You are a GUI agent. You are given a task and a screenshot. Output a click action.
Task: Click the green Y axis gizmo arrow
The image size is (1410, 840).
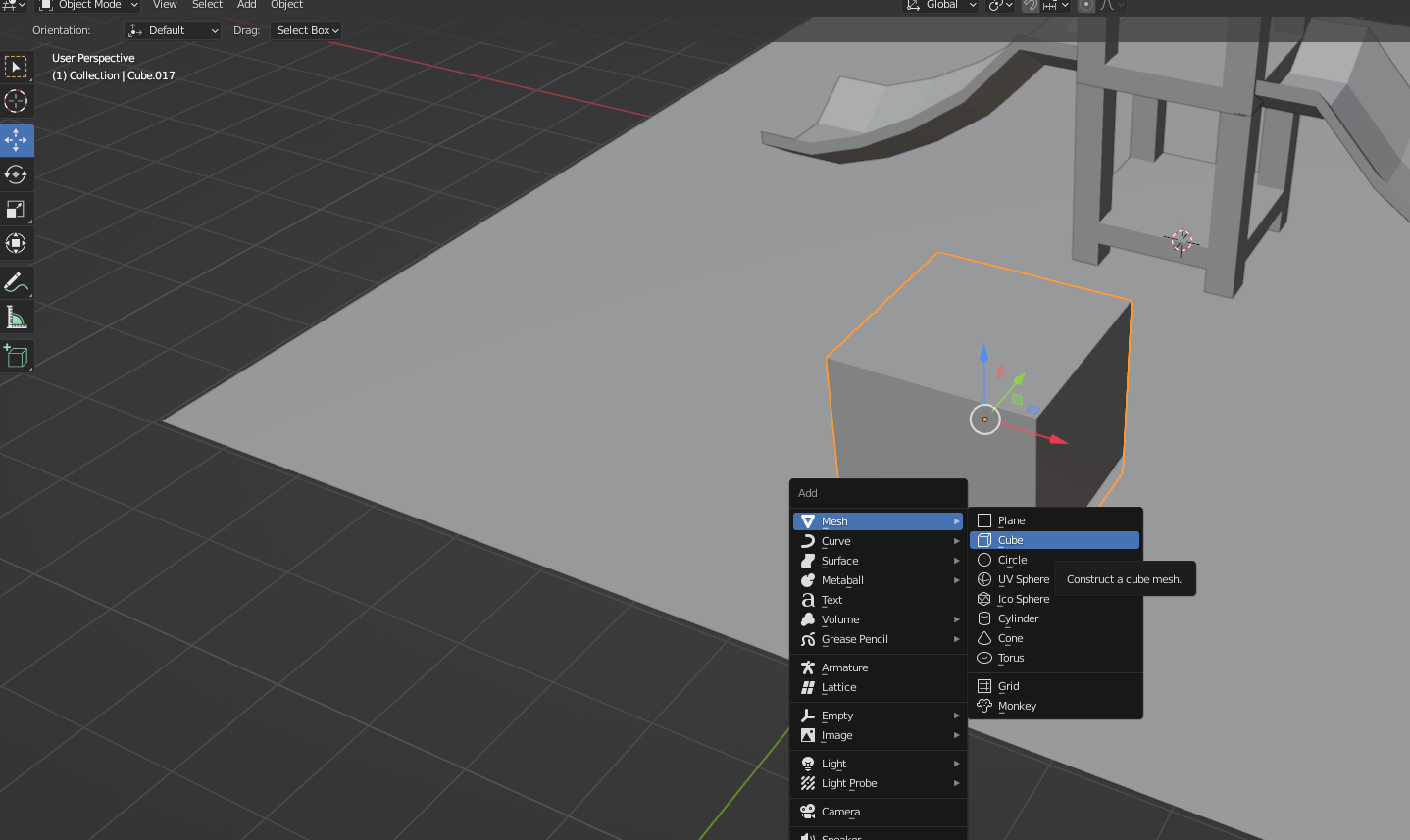point(1019,378)
